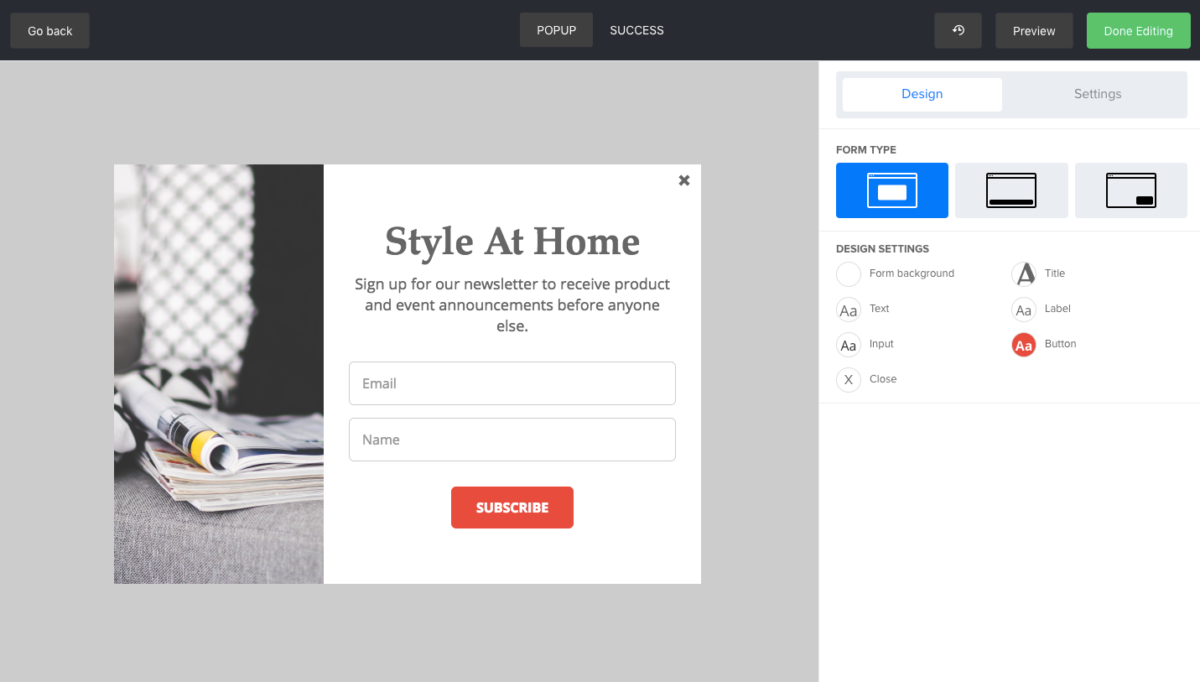Open the Text design setting
This screenshot has height=682, width=1200.
pyautogui.click(x=848, y=309)
